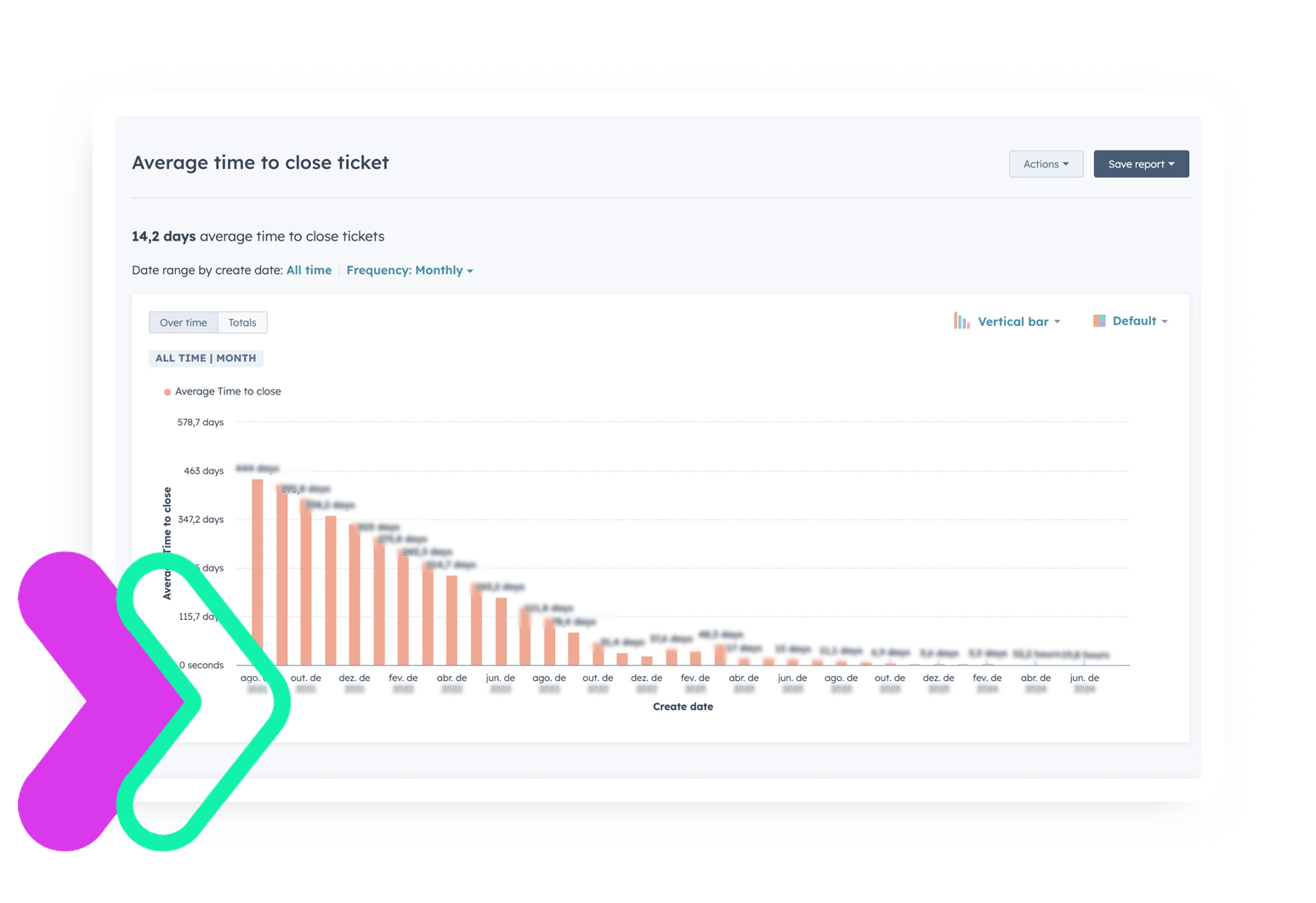Click the Create date axis title
Screen dimensions: 1316x903
coord(683,707)
